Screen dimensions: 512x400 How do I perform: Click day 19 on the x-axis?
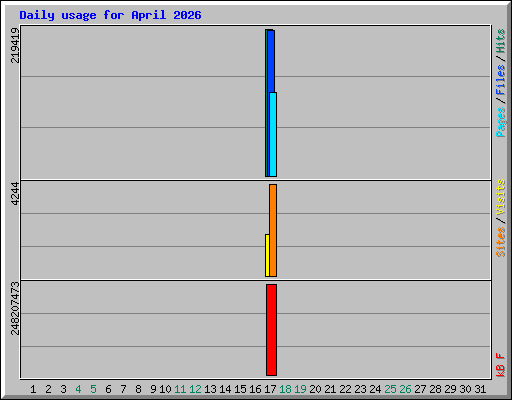pos(300,389)
